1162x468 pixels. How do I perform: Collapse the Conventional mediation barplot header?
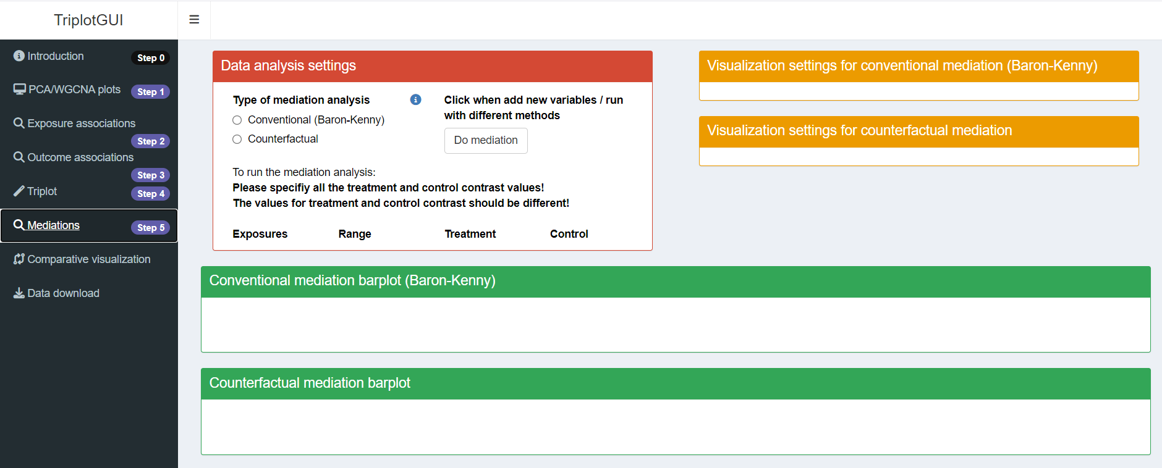(x=675, y=281)
